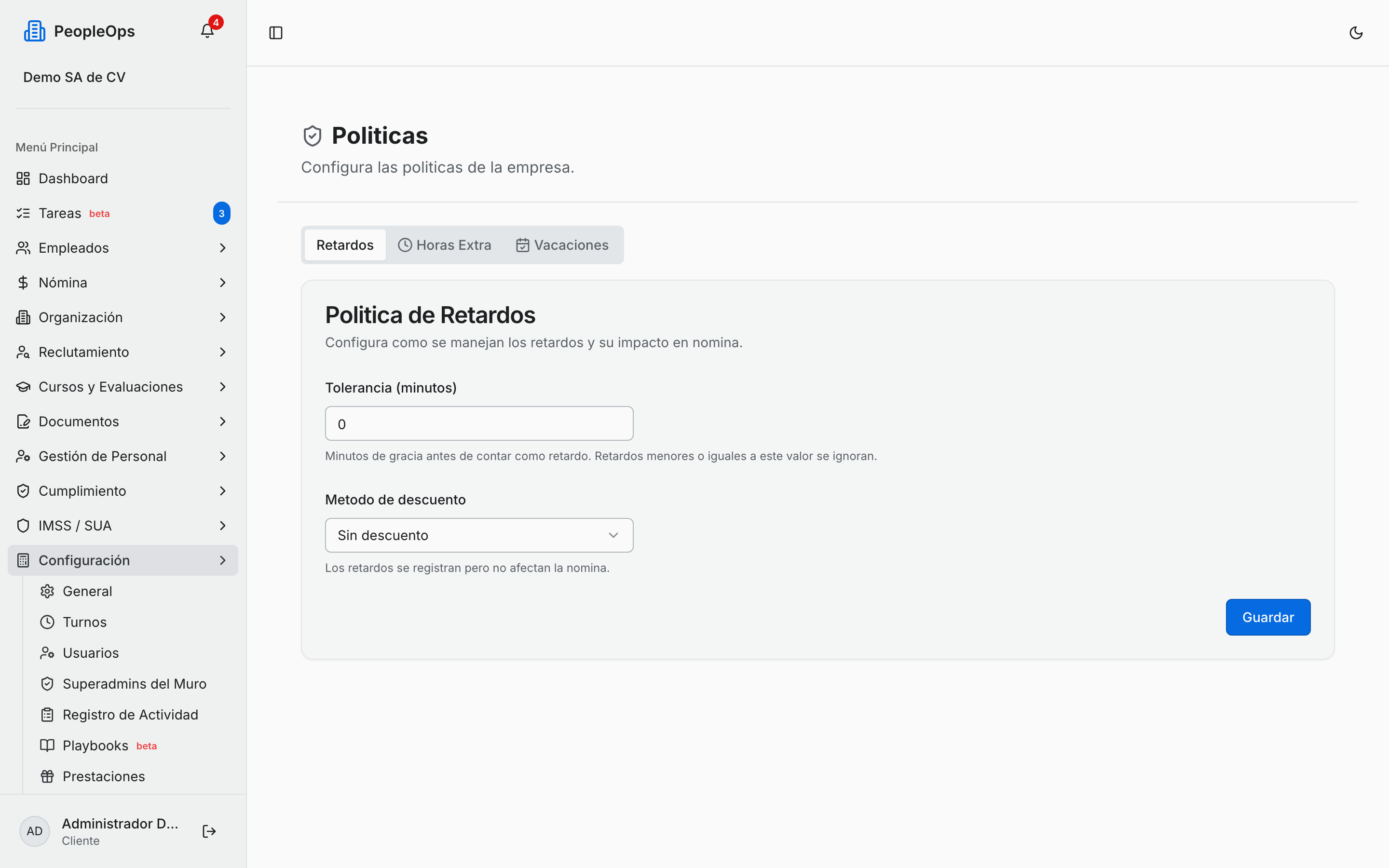Click the Guardar button
This screenshot has width=1389, height=868.
[1268, 617]
